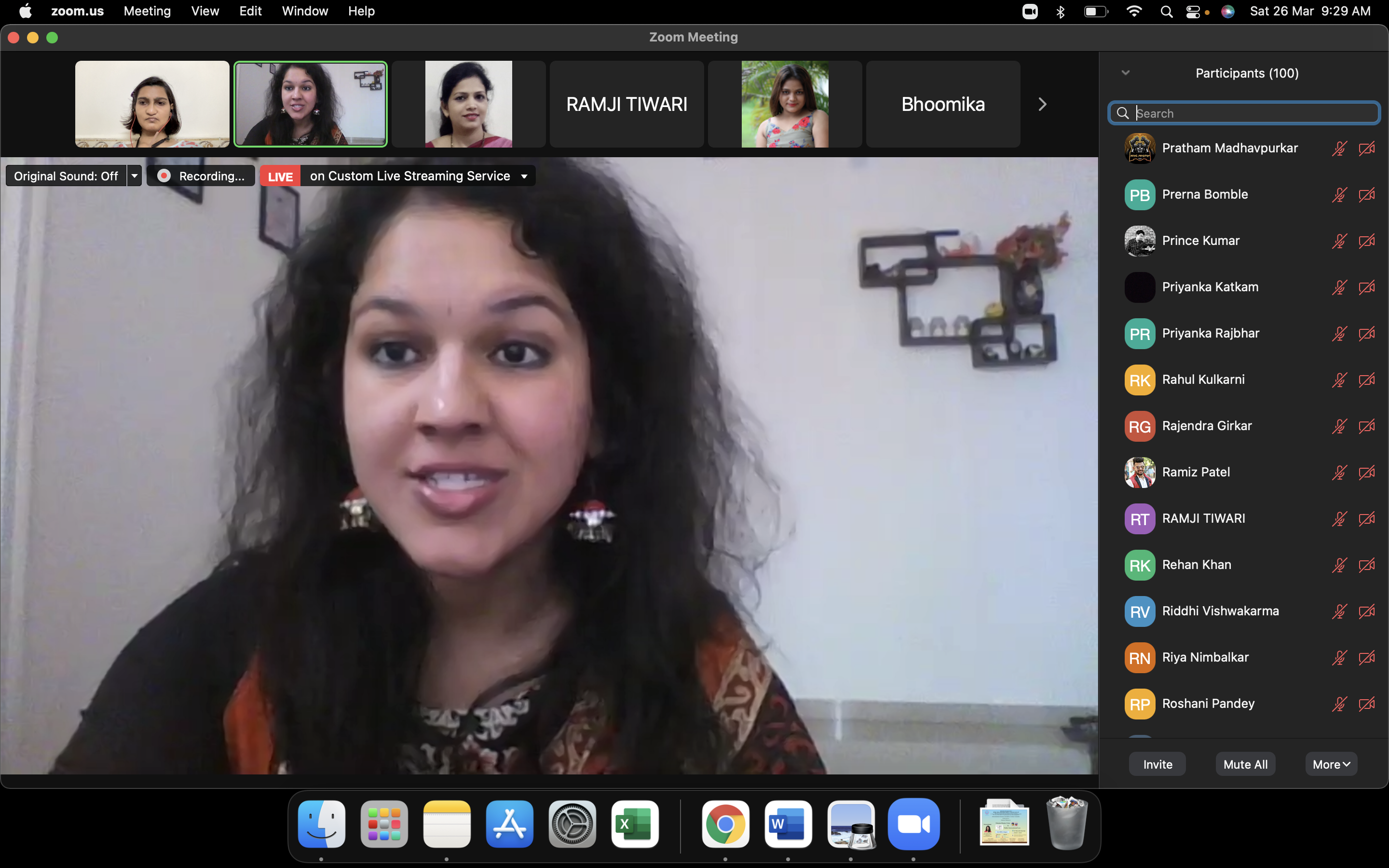The image size is (1389, 868).
Task: Toggle Prerna Bomble's video camera
Action: pos(1367,195)
